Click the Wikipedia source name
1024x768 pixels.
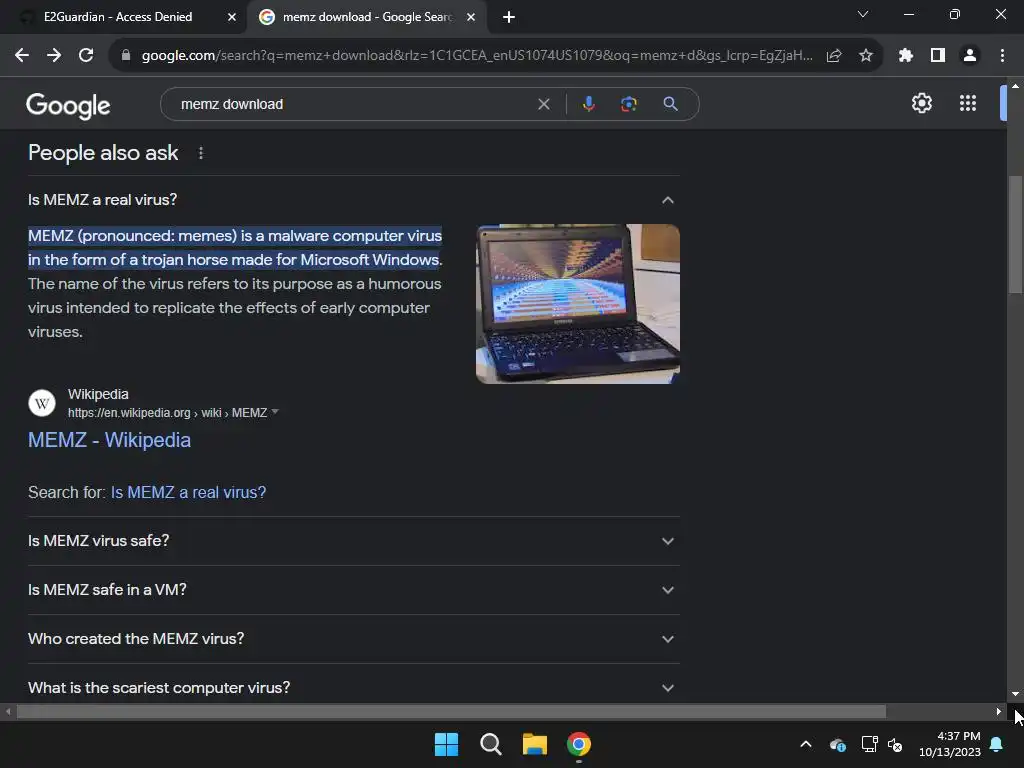point(98,394)
